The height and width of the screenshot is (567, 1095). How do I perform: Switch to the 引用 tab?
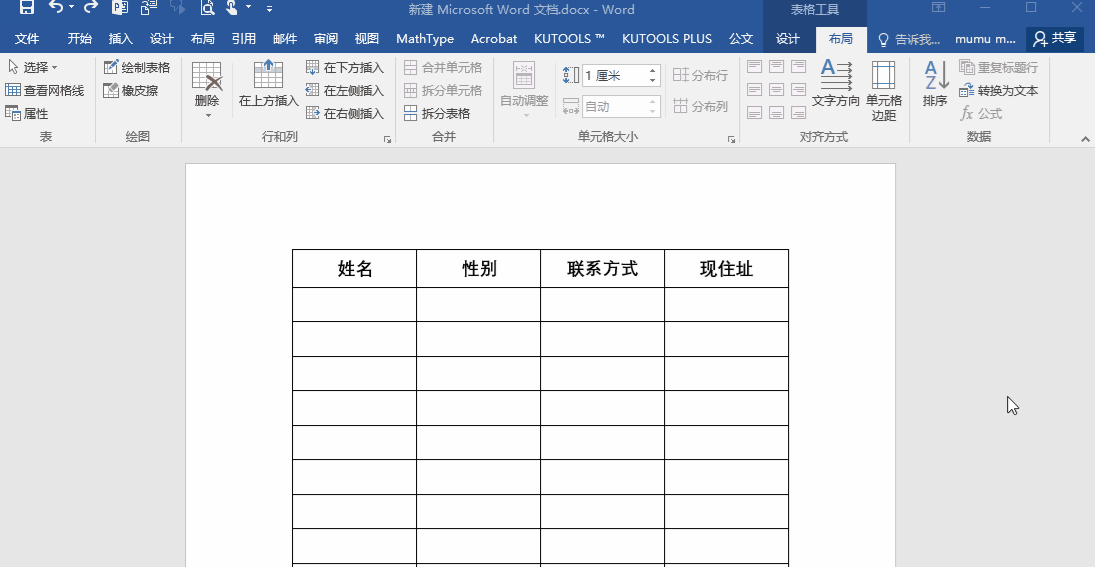click(x=244, y=38)
